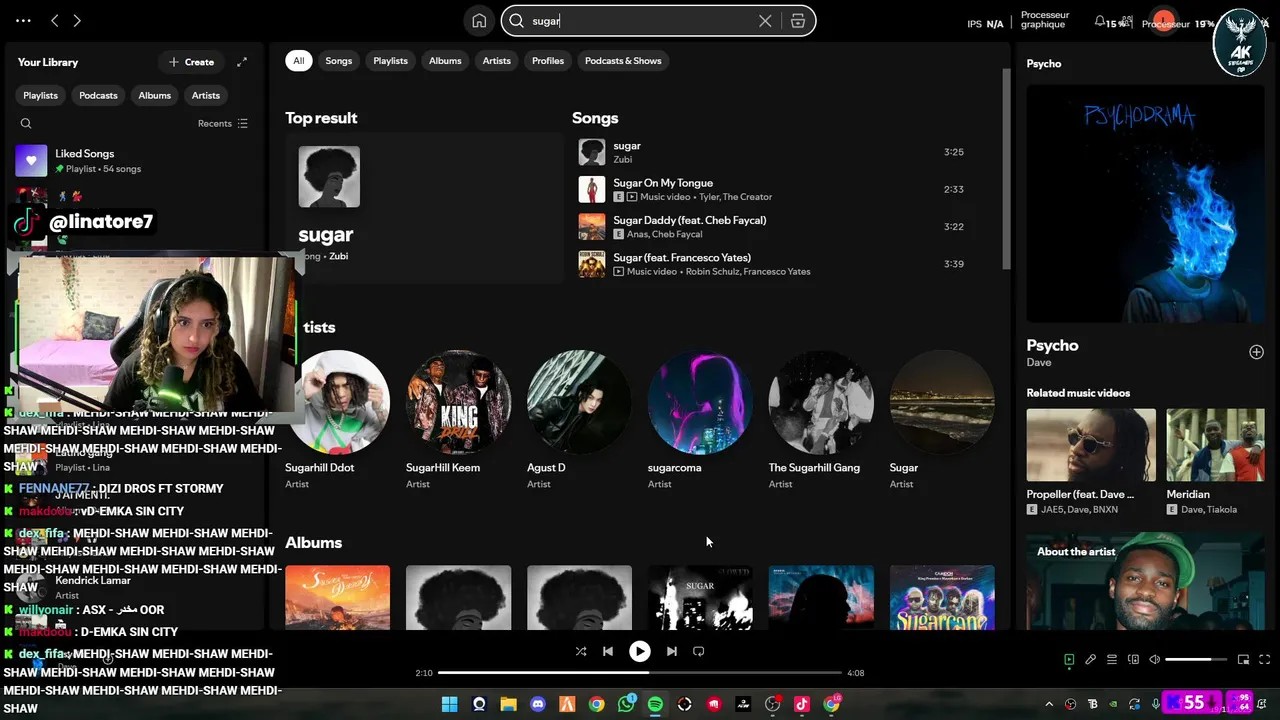The image size is (1280, 720).
Task: Open the Sugarcane album cover
Action: click(x=942, y=597)
